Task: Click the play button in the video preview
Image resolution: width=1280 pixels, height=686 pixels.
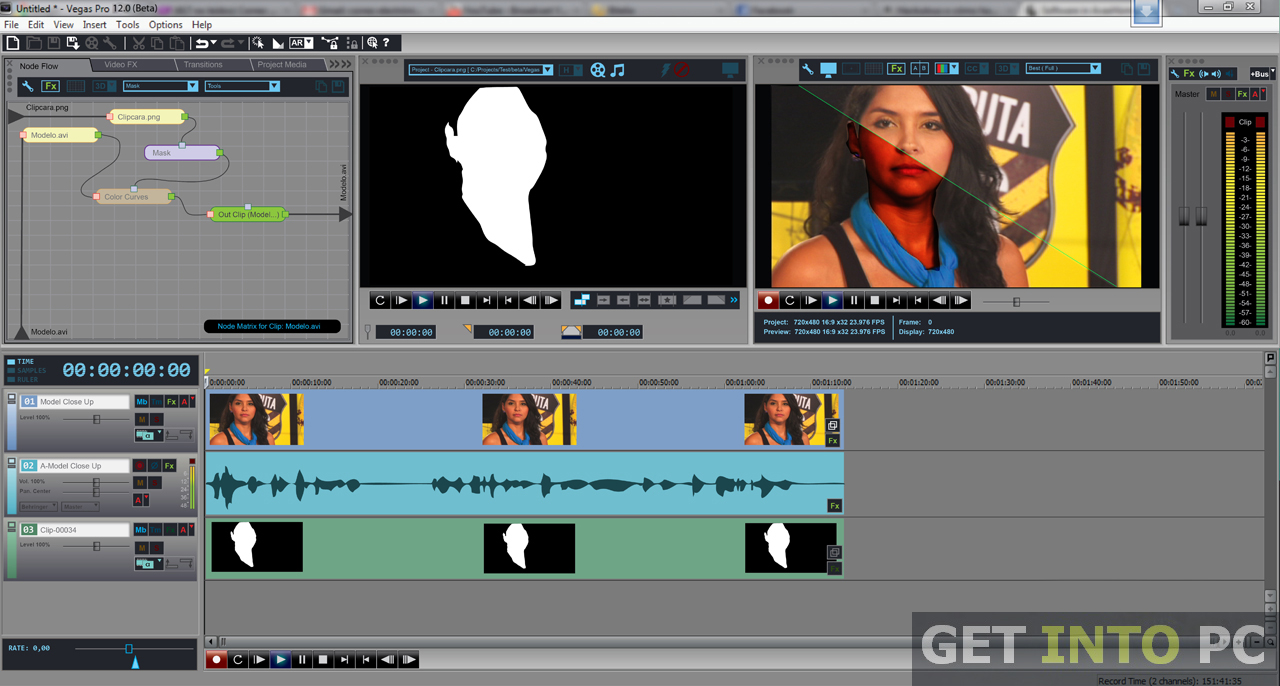Action: click(832, 300)
